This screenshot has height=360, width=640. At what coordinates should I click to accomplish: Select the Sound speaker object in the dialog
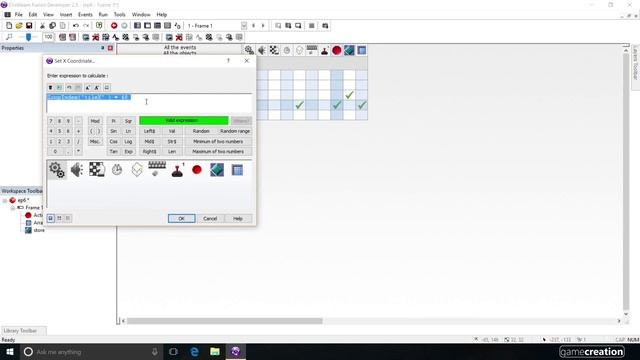coord(77,170)
